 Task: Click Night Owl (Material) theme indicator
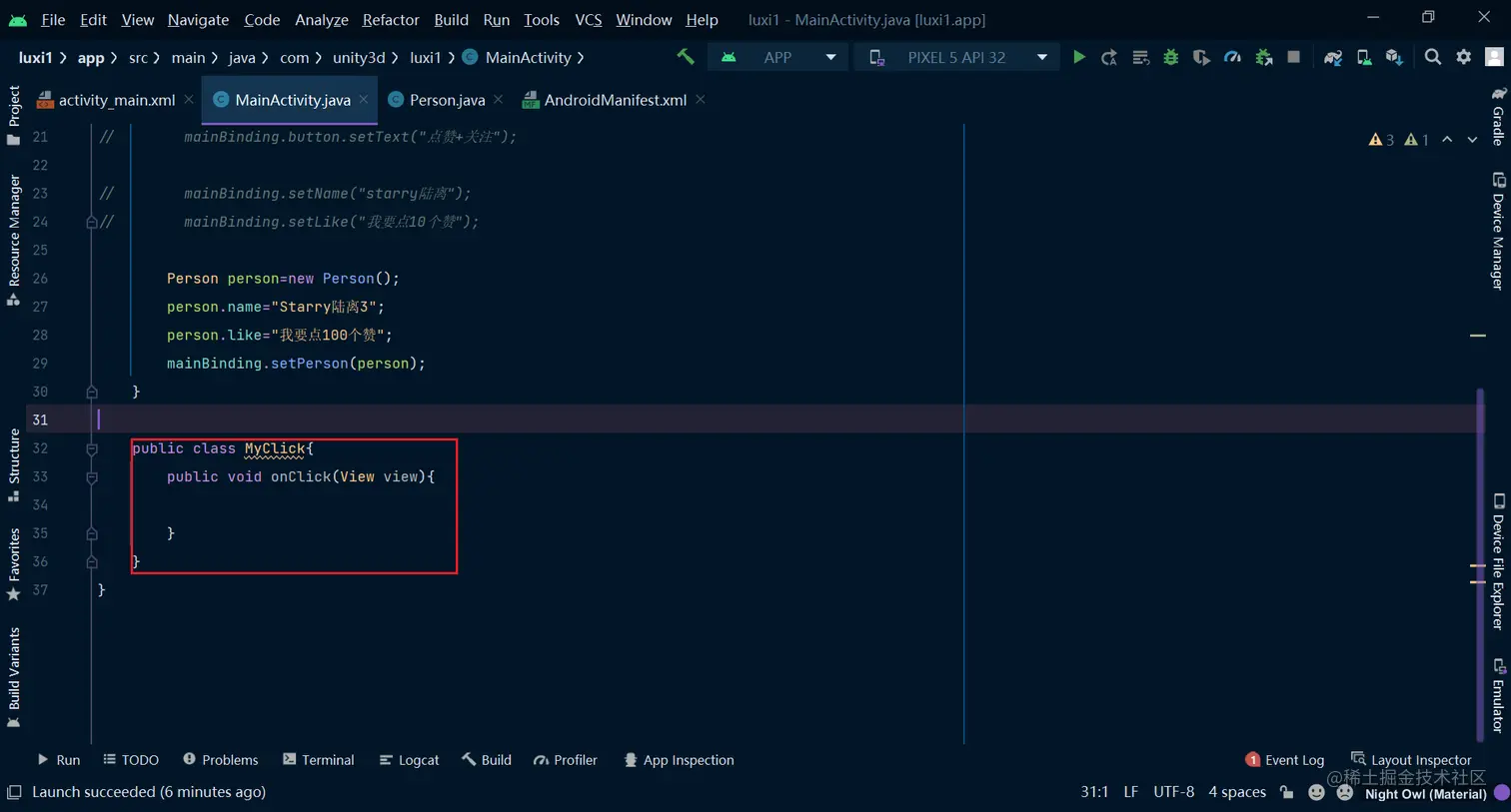click(x=1426, y=794)
